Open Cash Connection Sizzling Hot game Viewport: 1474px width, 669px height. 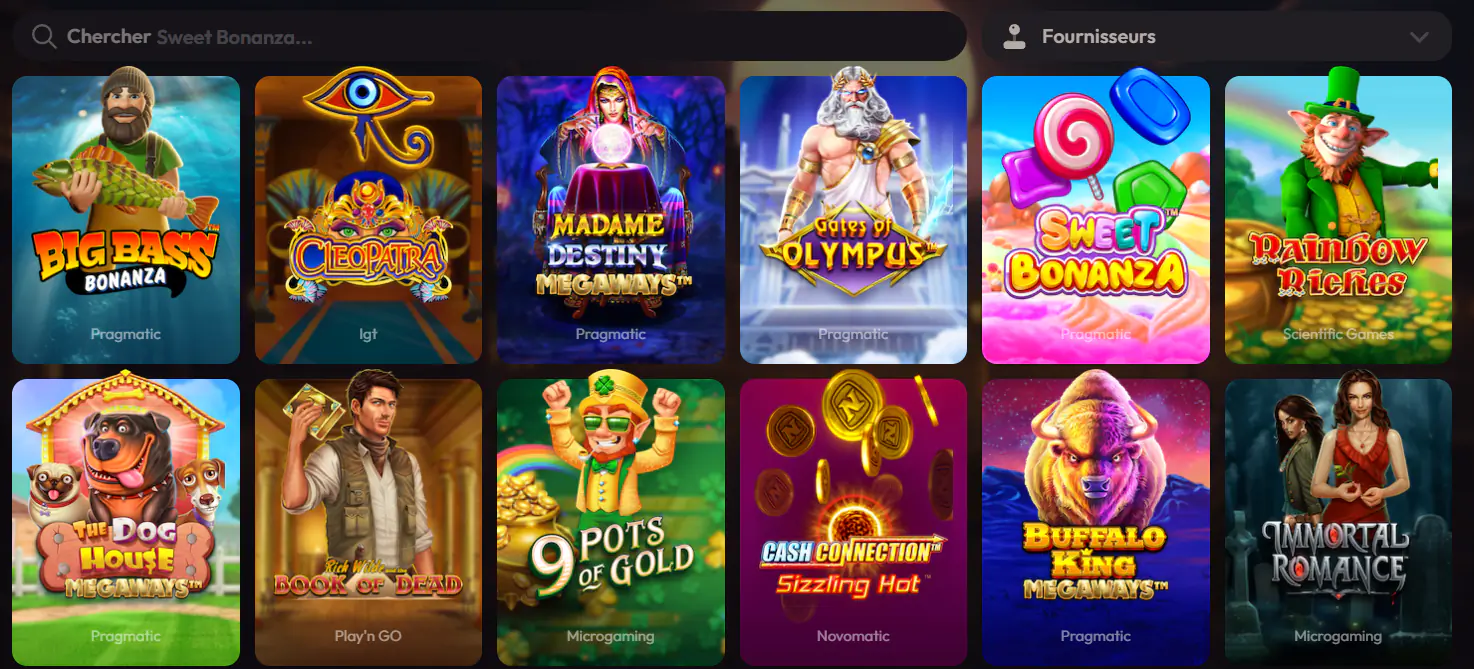(x=853, y=522)
